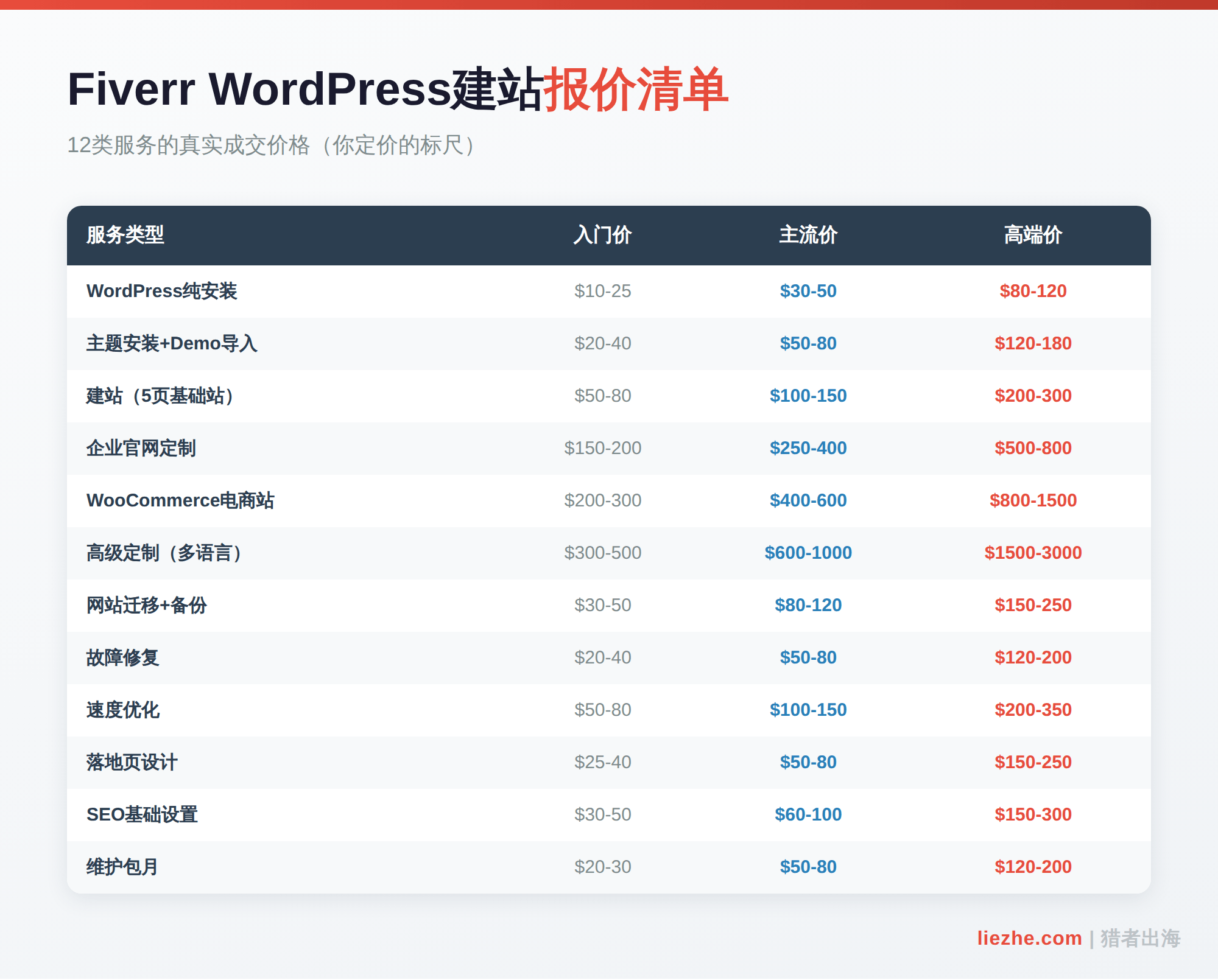Click the $80-120 high-end price for WordPress纯安装
Viewport: 1218px width, 980px height.
1033,291
